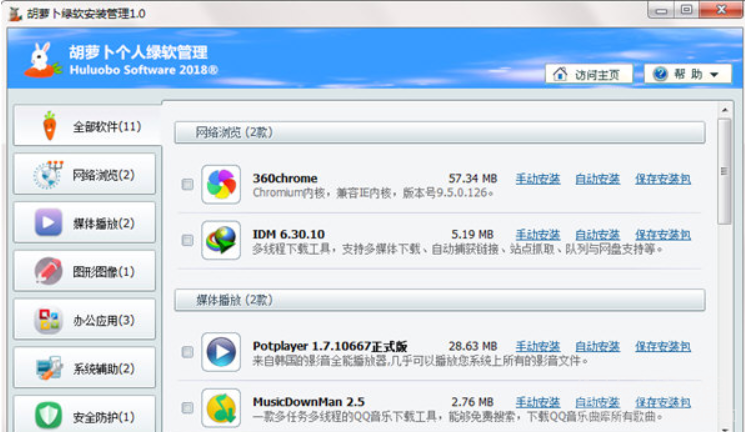
Task: Click the purple play icon for 媒体播放
Action: point(48,222)
